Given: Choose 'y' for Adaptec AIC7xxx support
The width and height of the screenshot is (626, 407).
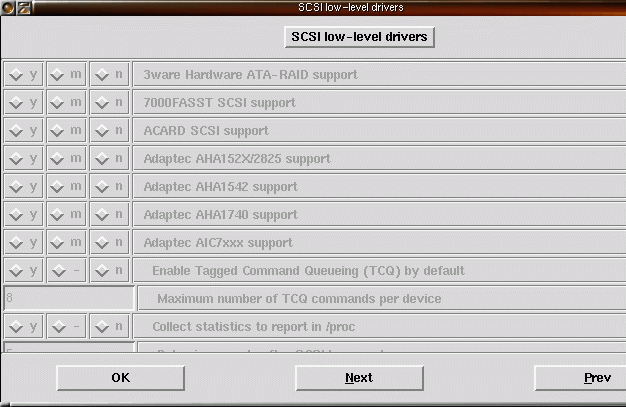Looking at the screenshot, I should (23, 242).
